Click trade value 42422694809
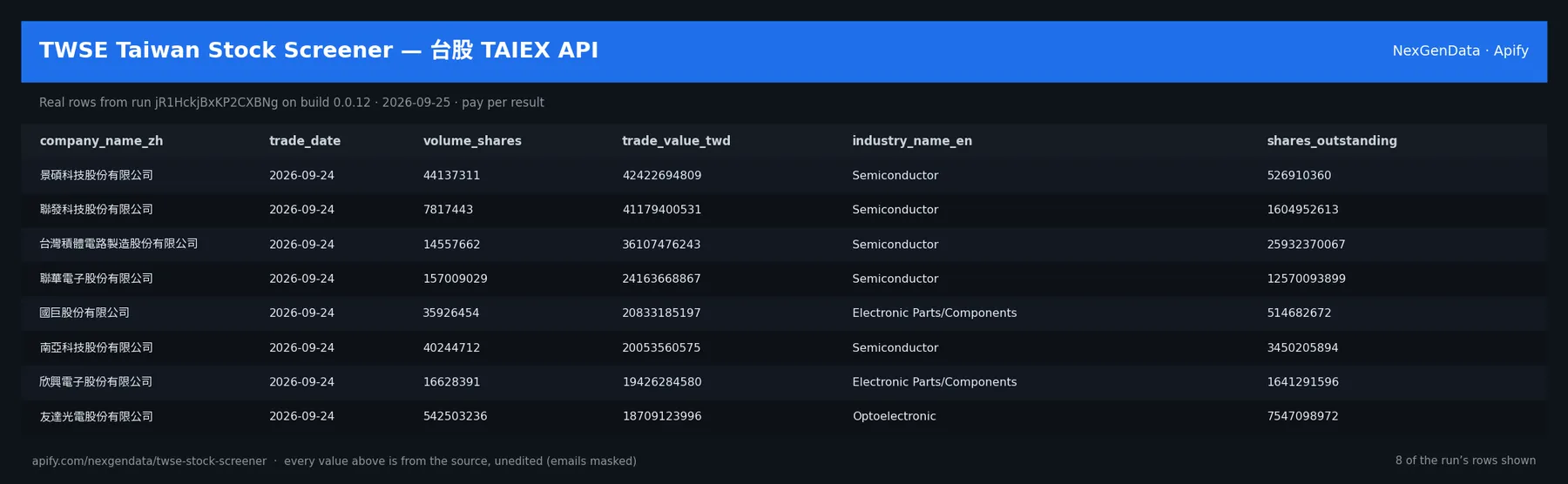Screen dimensions: 1568x484 661,175
